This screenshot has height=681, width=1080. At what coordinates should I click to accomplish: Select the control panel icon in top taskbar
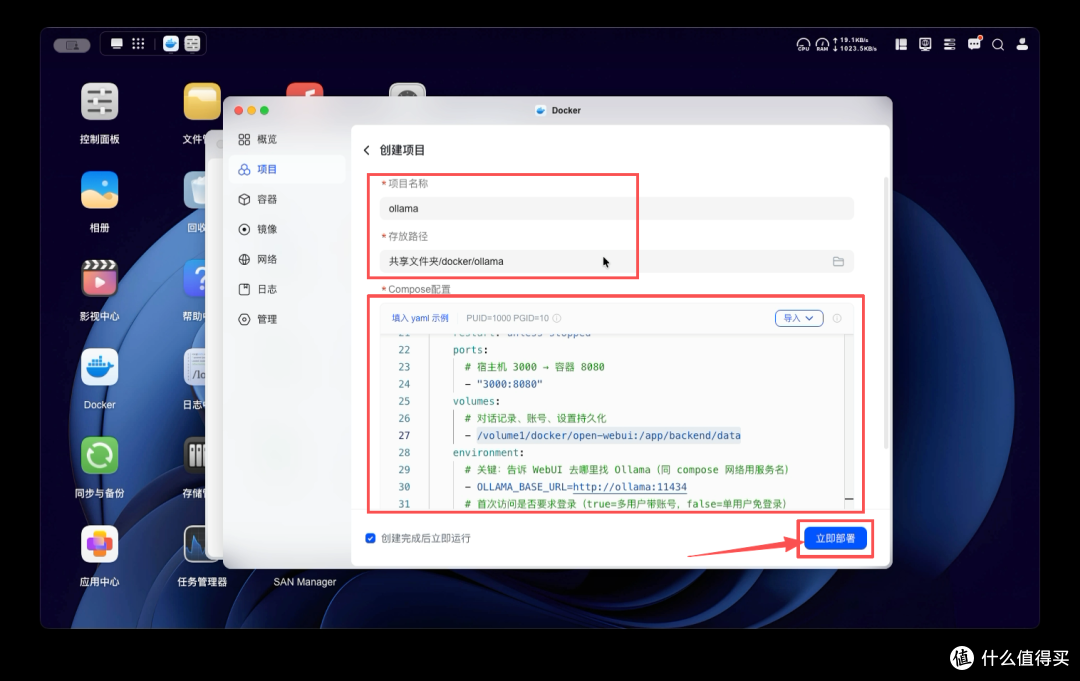(x=192, y=44)
